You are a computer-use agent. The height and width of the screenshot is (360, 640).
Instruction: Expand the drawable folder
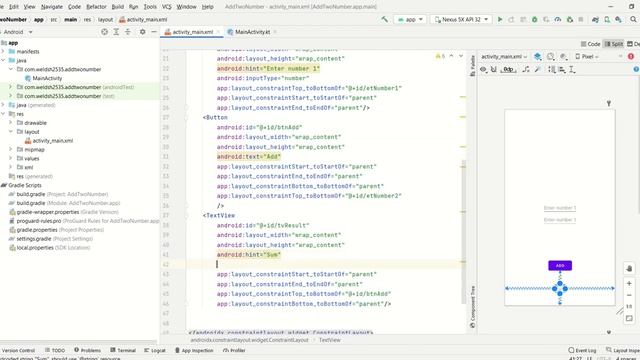tap(11, 122)
